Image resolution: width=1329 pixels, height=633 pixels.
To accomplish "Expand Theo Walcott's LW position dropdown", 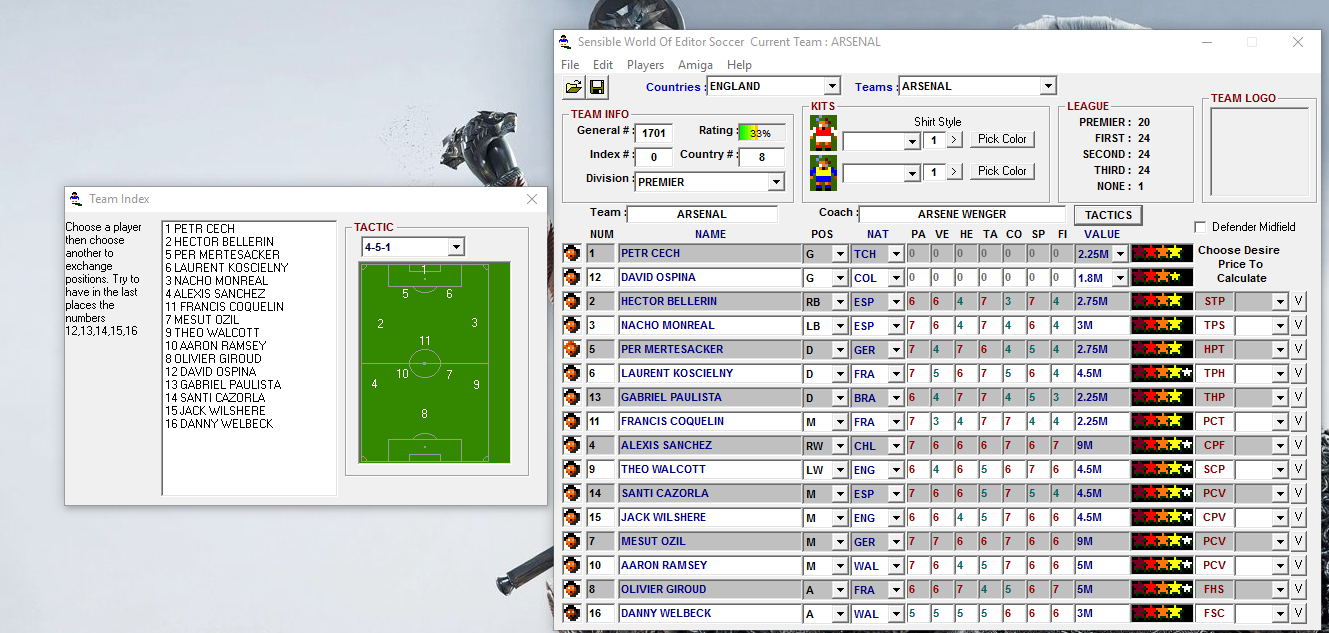I will click(839, 469).
